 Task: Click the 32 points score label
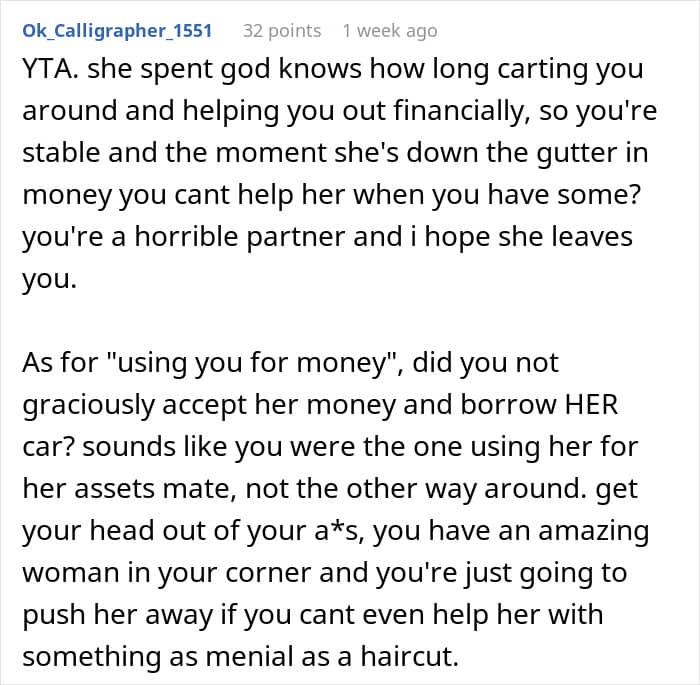click(x=282, y=30)
